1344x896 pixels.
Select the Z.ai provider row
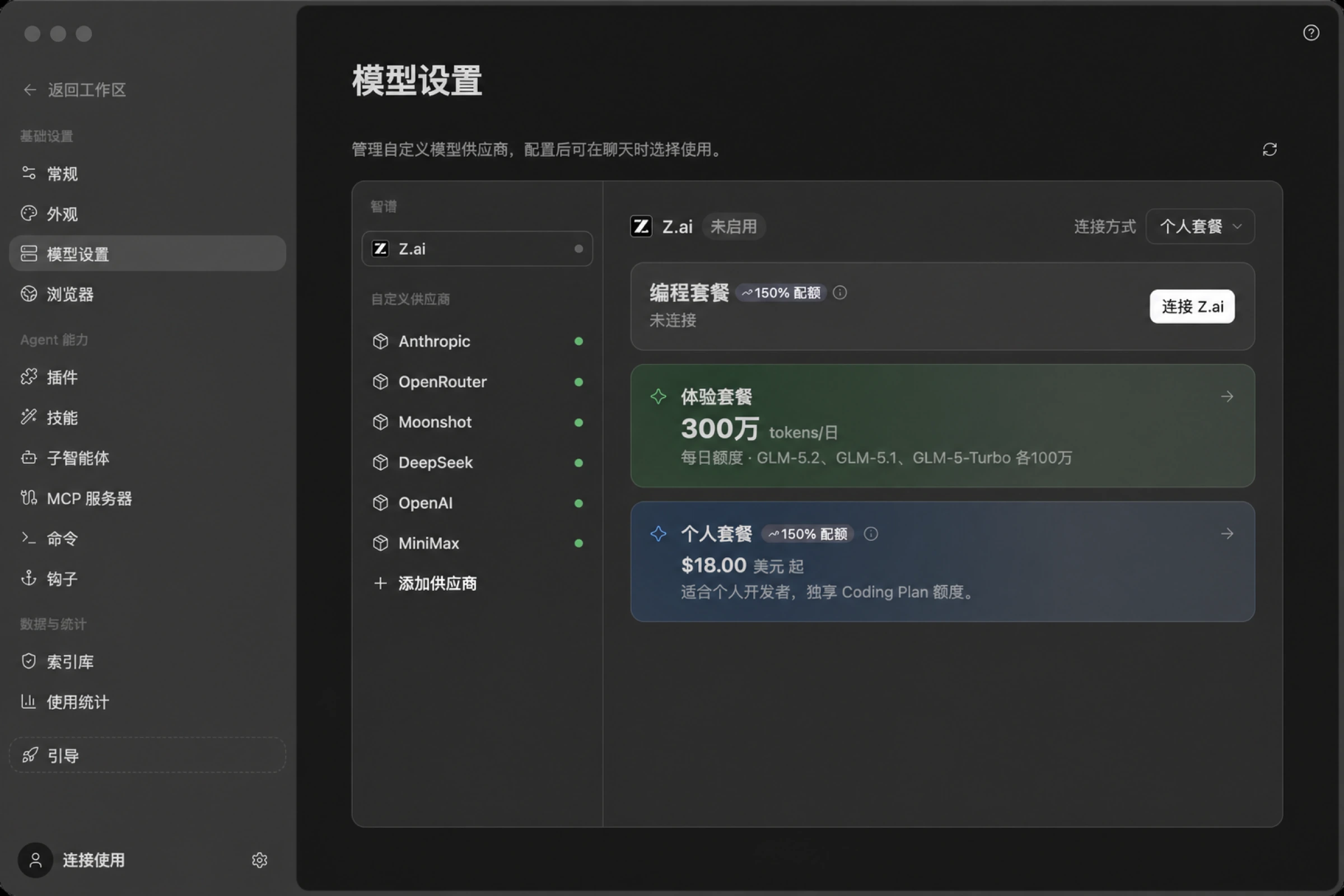[477, 249]
